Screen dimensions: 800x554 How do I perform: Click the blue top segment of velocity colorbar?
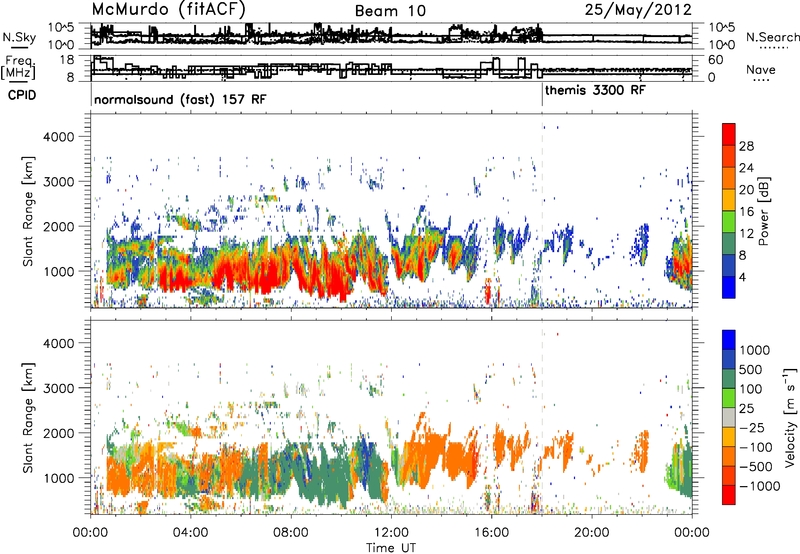tap(729, 340)
